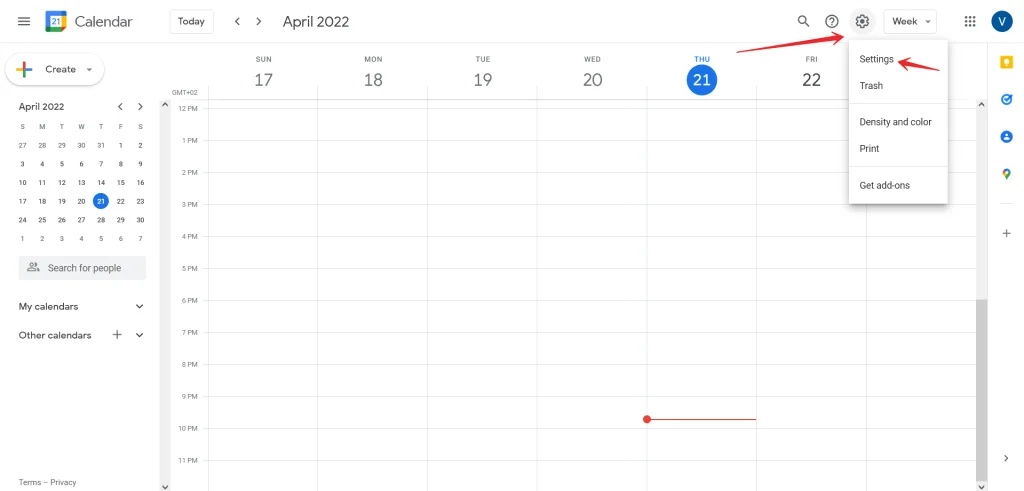Expand the Create button dropdown
The height and width of the screenshot is (491, 1024).
(89, 69)
